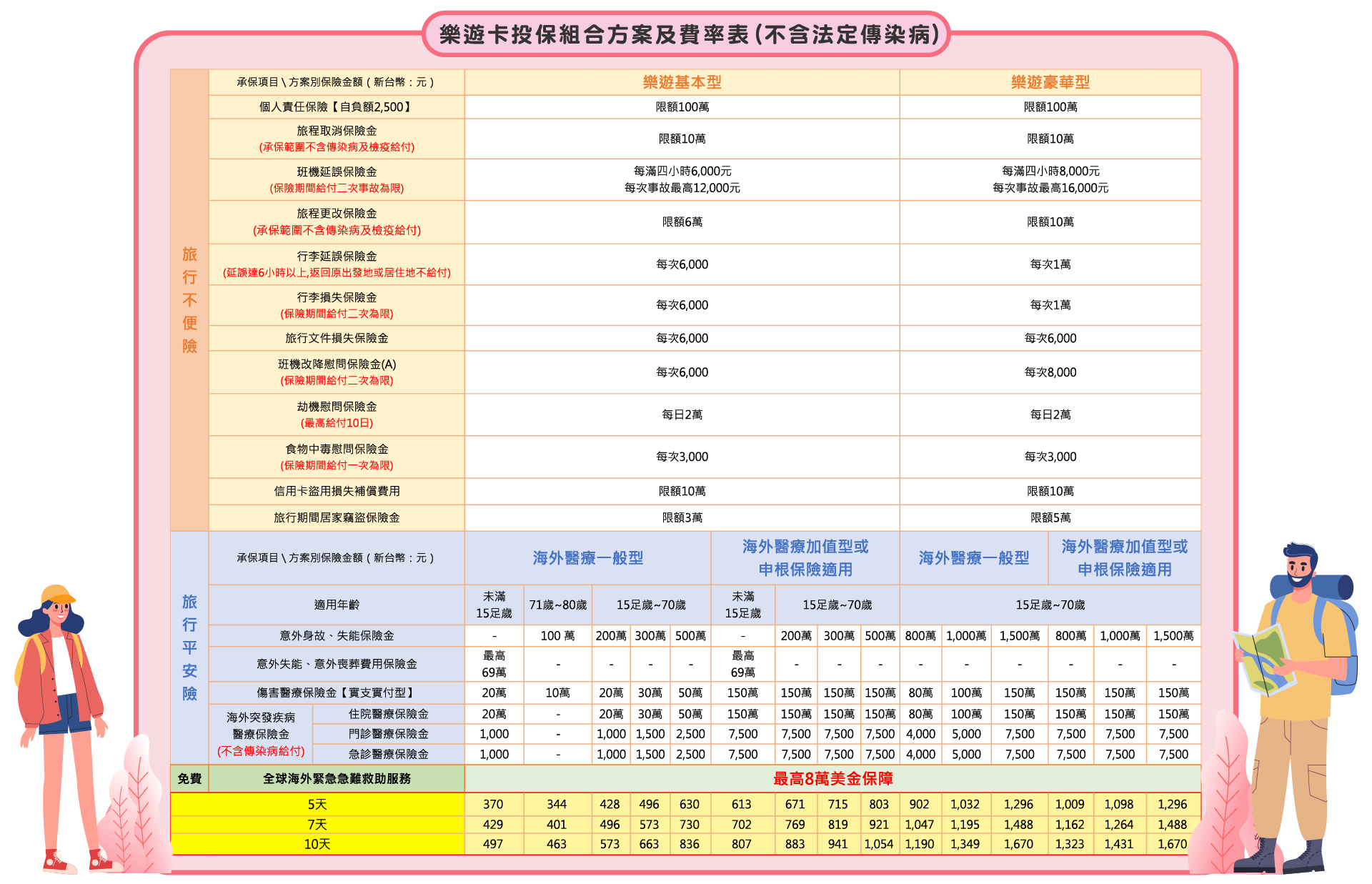Click the 100 萬 accidental death cell

pos(557,635)
